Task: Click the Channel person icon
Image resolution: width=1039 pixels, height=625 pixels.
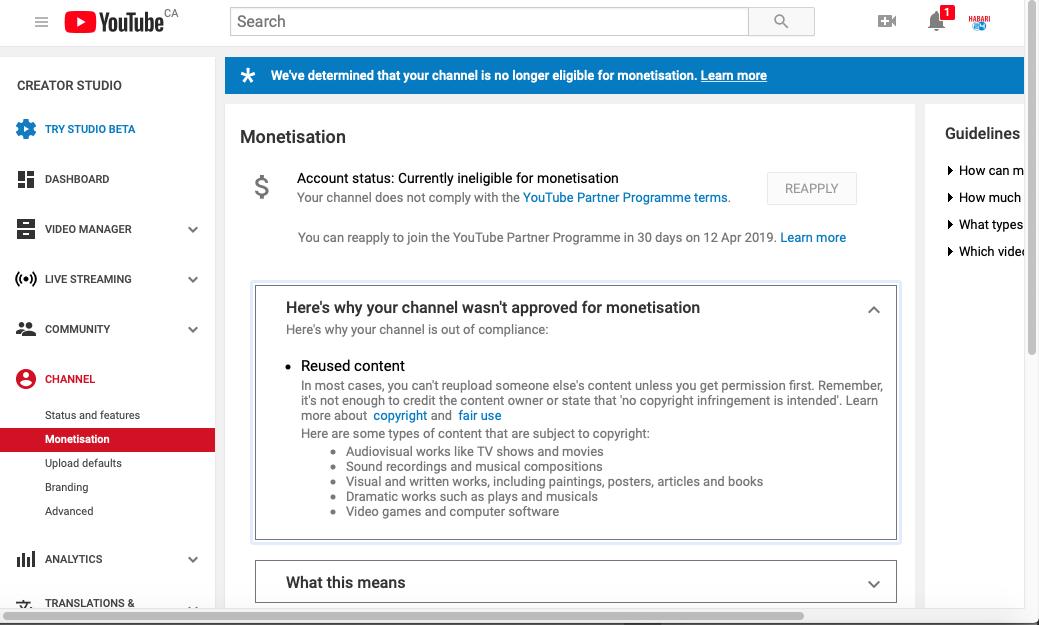Action: point(26,379)
